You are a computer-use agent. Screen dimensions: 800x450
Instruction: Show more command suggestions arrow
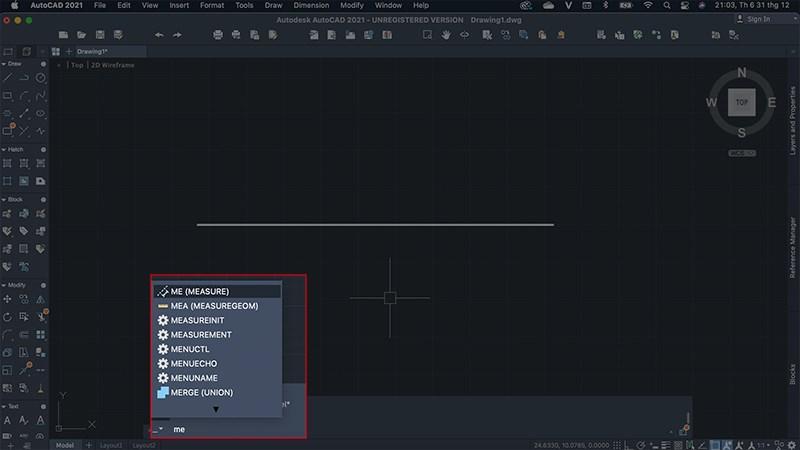[216, 409]
